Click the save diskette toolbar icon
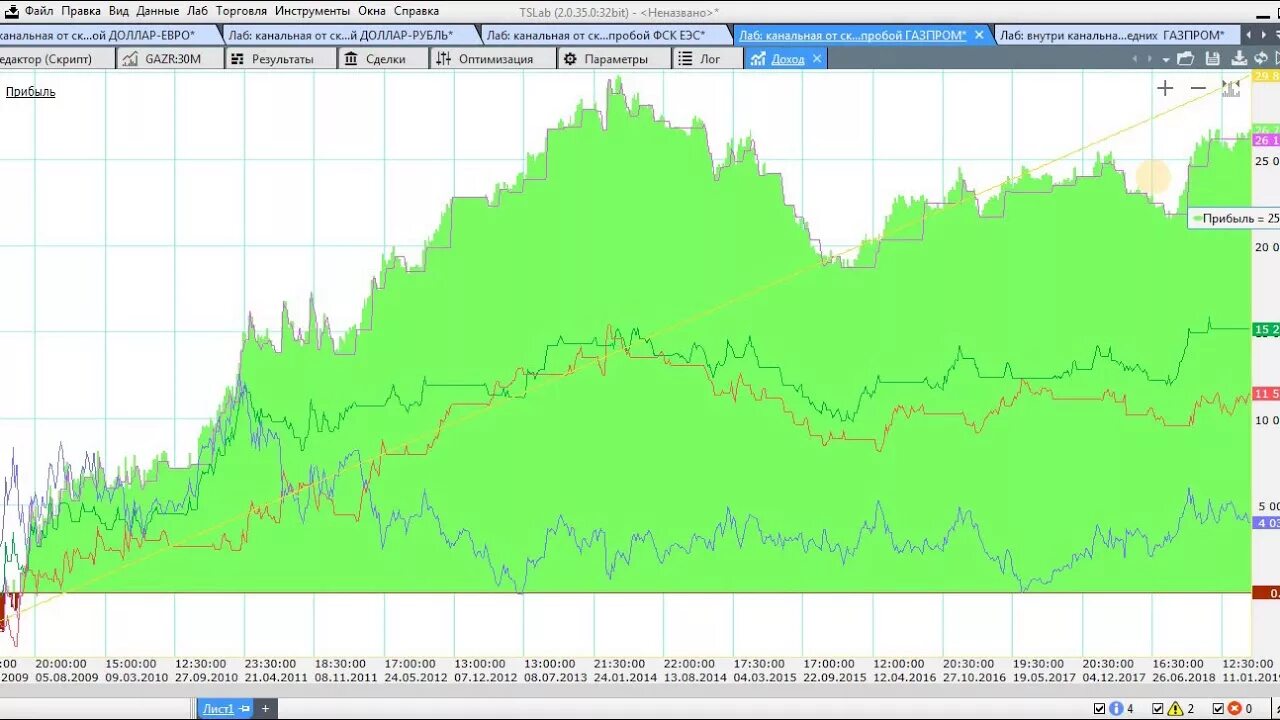 click(1213, 59)
